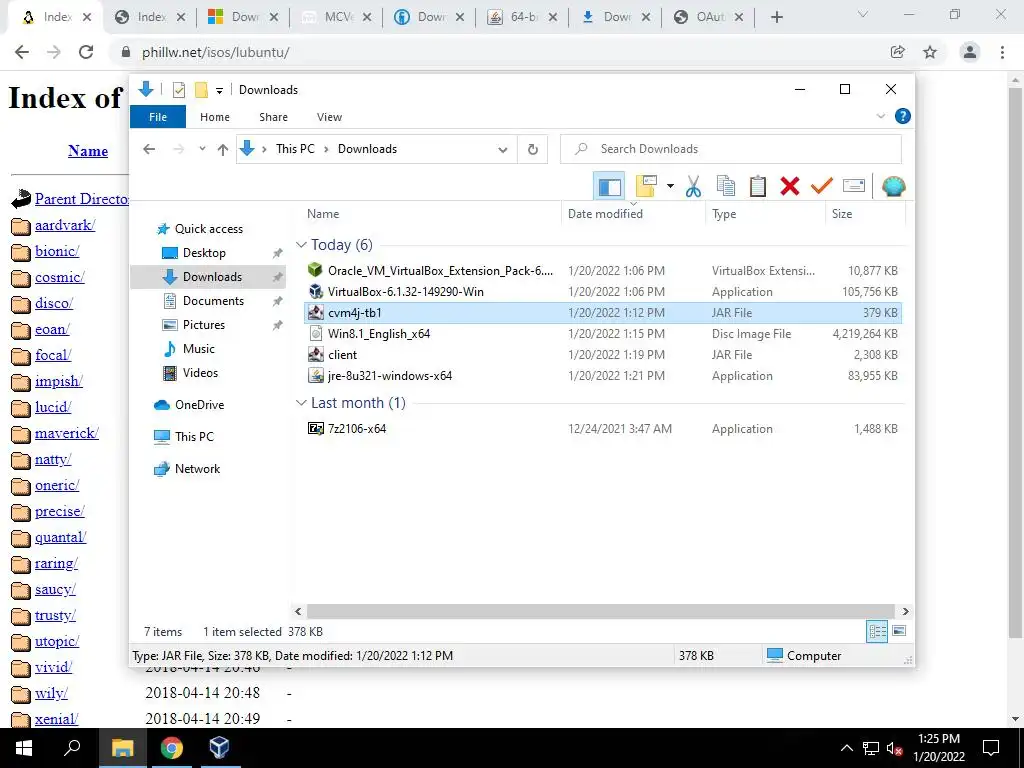Click the Share page icon in Chrome
1024x768 pixels.
coord(898,52)
